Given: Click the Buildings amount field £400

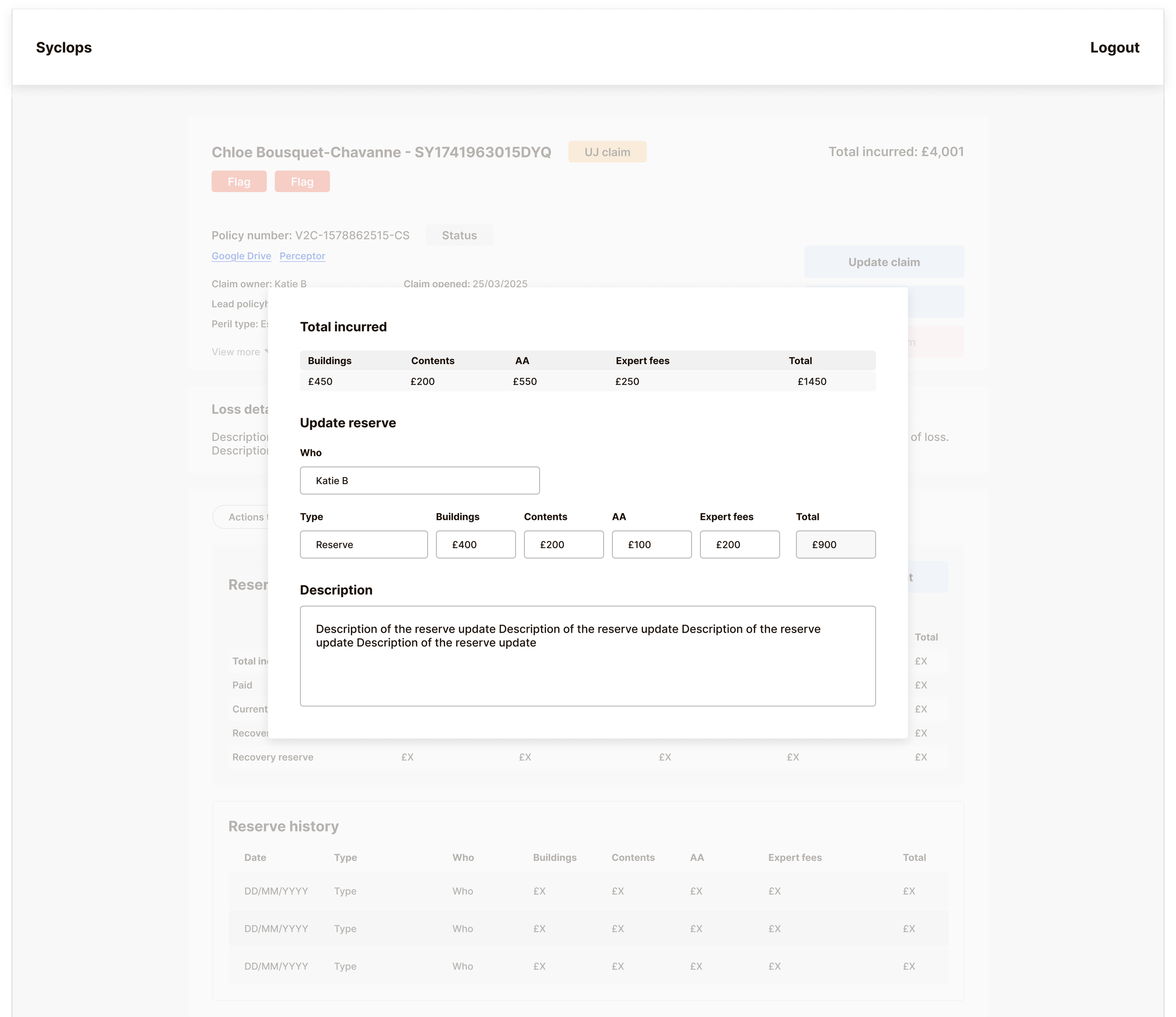Looking at the screenshot, I should pos(475,545).
